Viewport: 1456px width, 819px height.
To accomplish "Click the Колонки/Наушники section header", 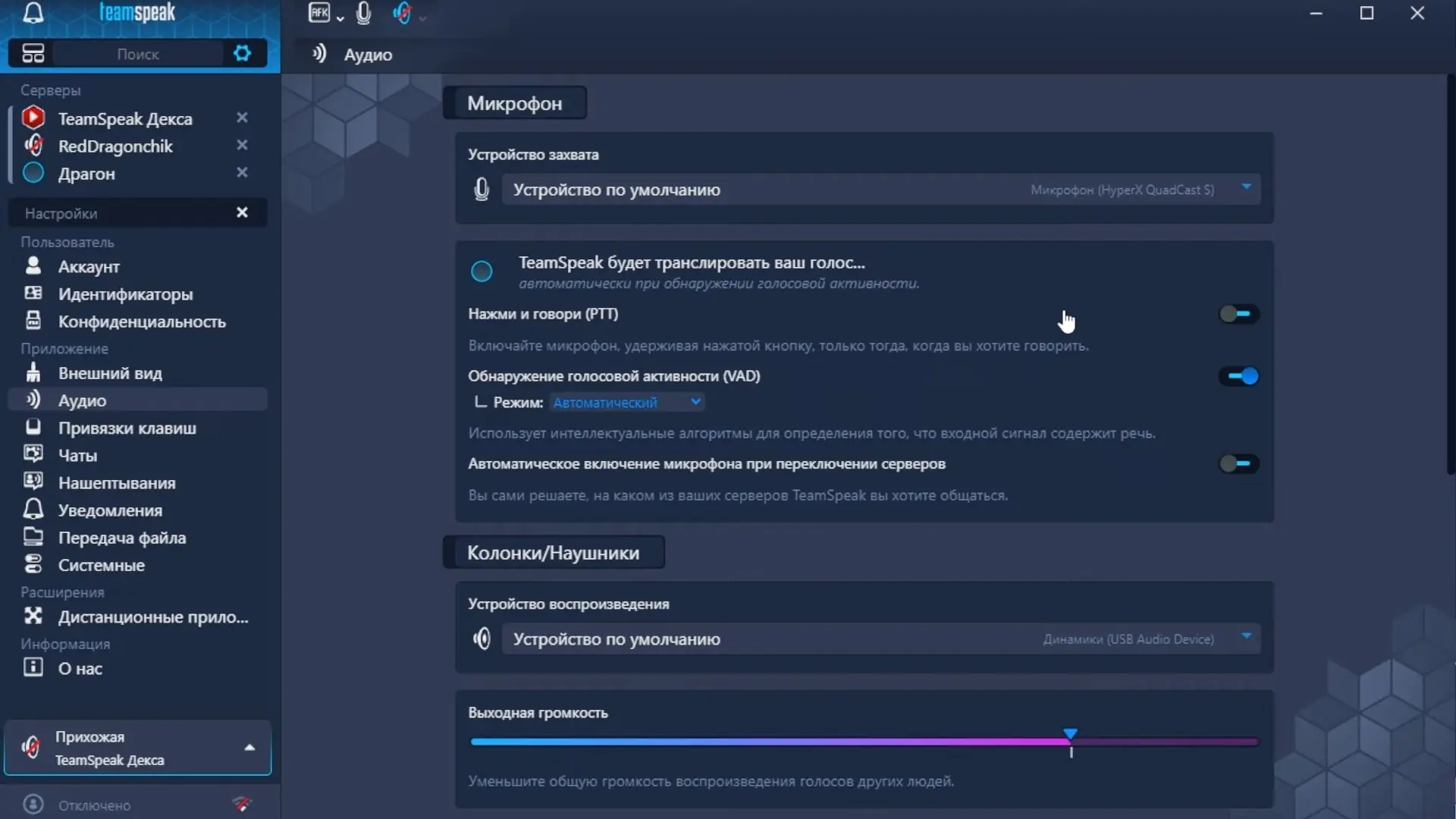I will pos(554,552).
